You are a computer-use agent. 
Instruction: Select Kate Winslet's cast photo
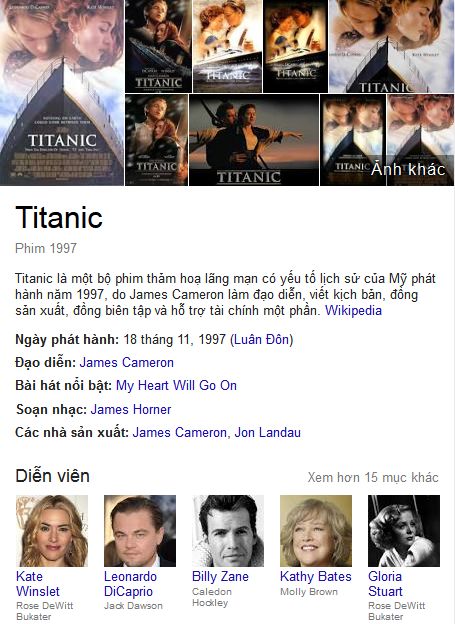pos(52,531)
